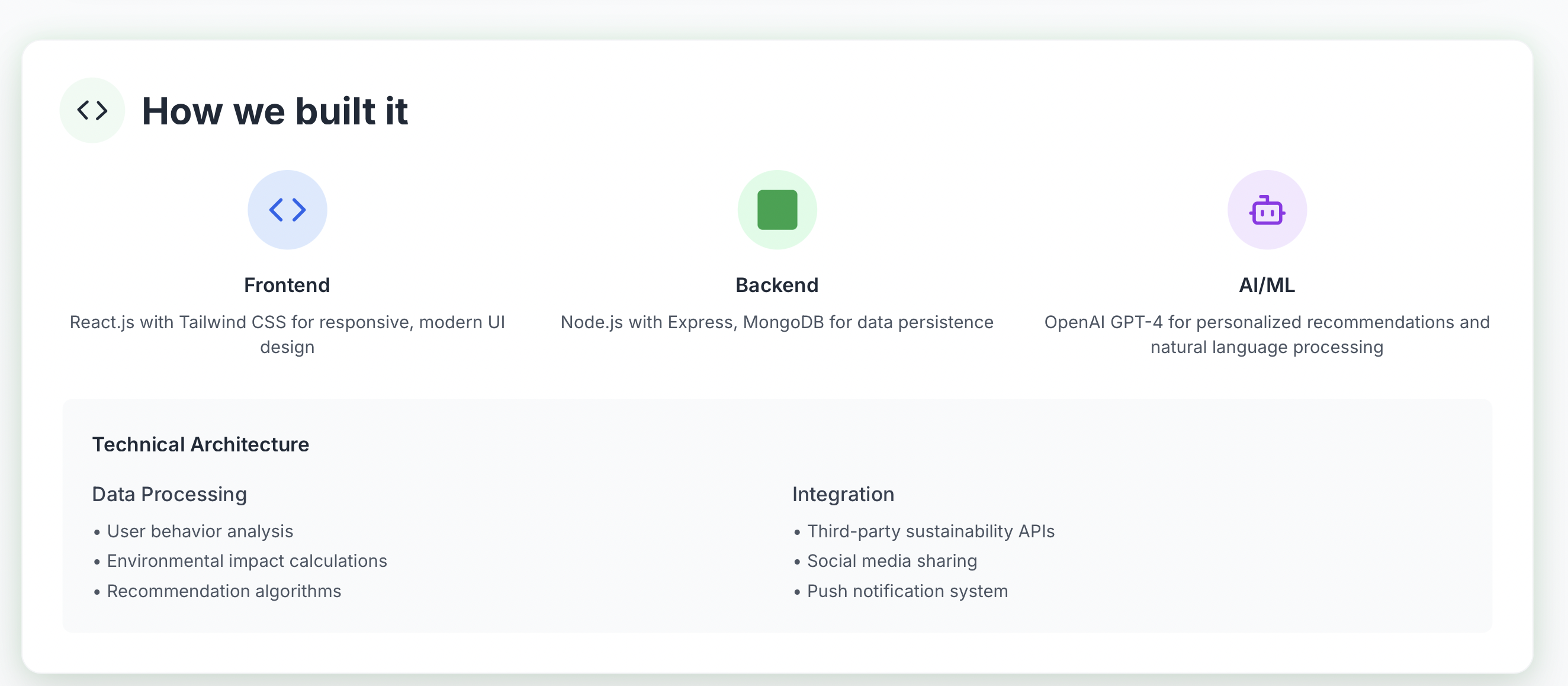The width and height of the screenshot is (1568, 686).
Task: Select the AI/ML title text
Action: (1267, 285)
